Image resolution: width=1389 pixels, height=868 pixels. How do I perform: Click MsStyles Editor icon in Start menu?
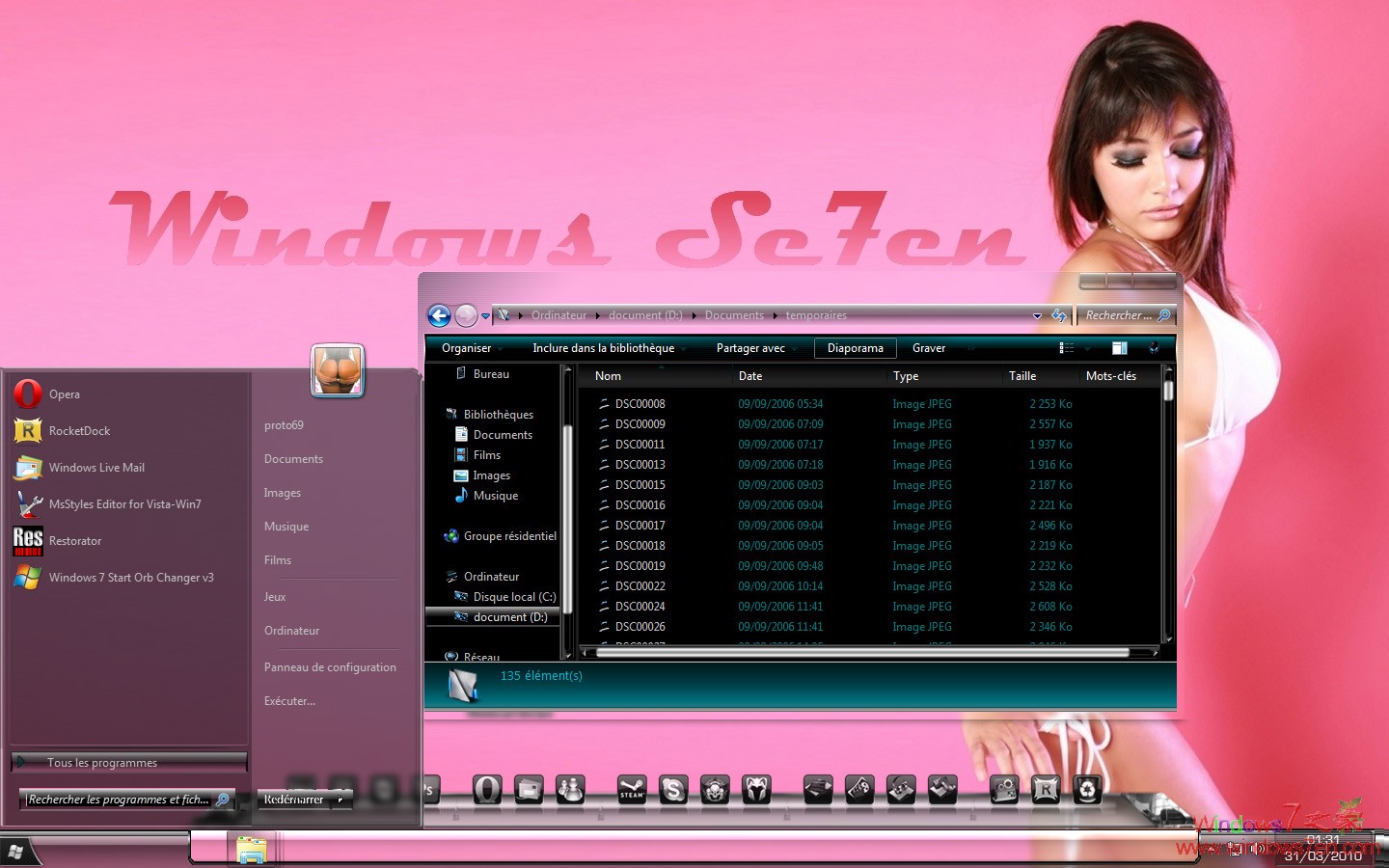[x=27, y=503]
